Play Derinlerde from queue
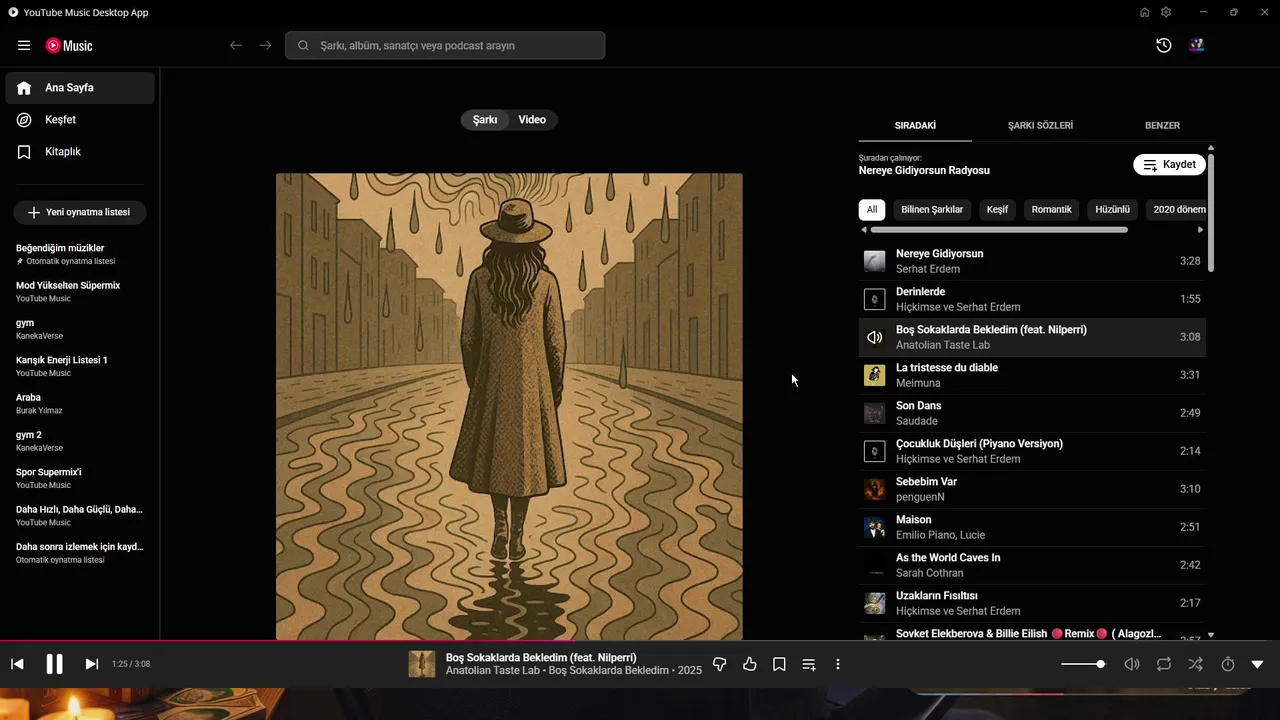1280x720 pixels. [x=1032, y=299]
